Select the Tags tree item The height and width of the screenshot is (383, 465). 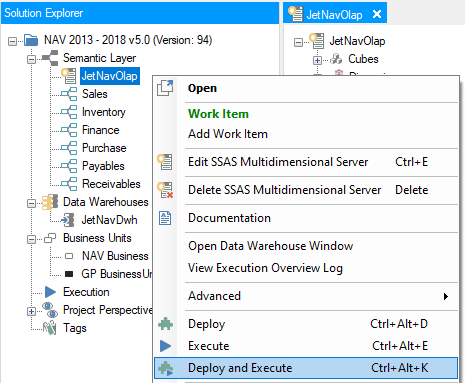[75, 328]
